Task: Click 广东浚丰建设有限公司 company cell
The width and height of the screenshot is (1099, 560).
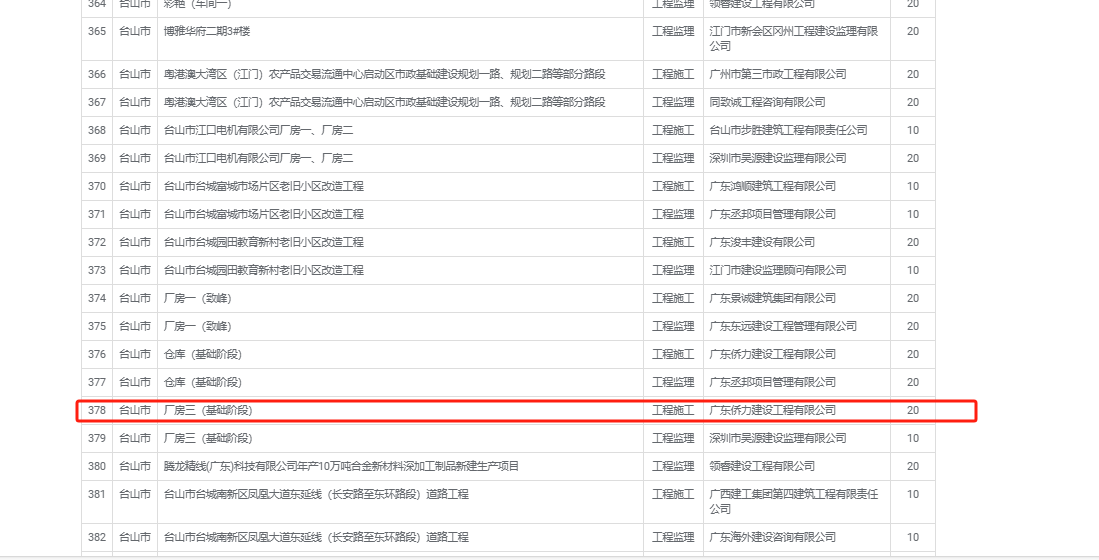Action: click(x=762, y=242)
